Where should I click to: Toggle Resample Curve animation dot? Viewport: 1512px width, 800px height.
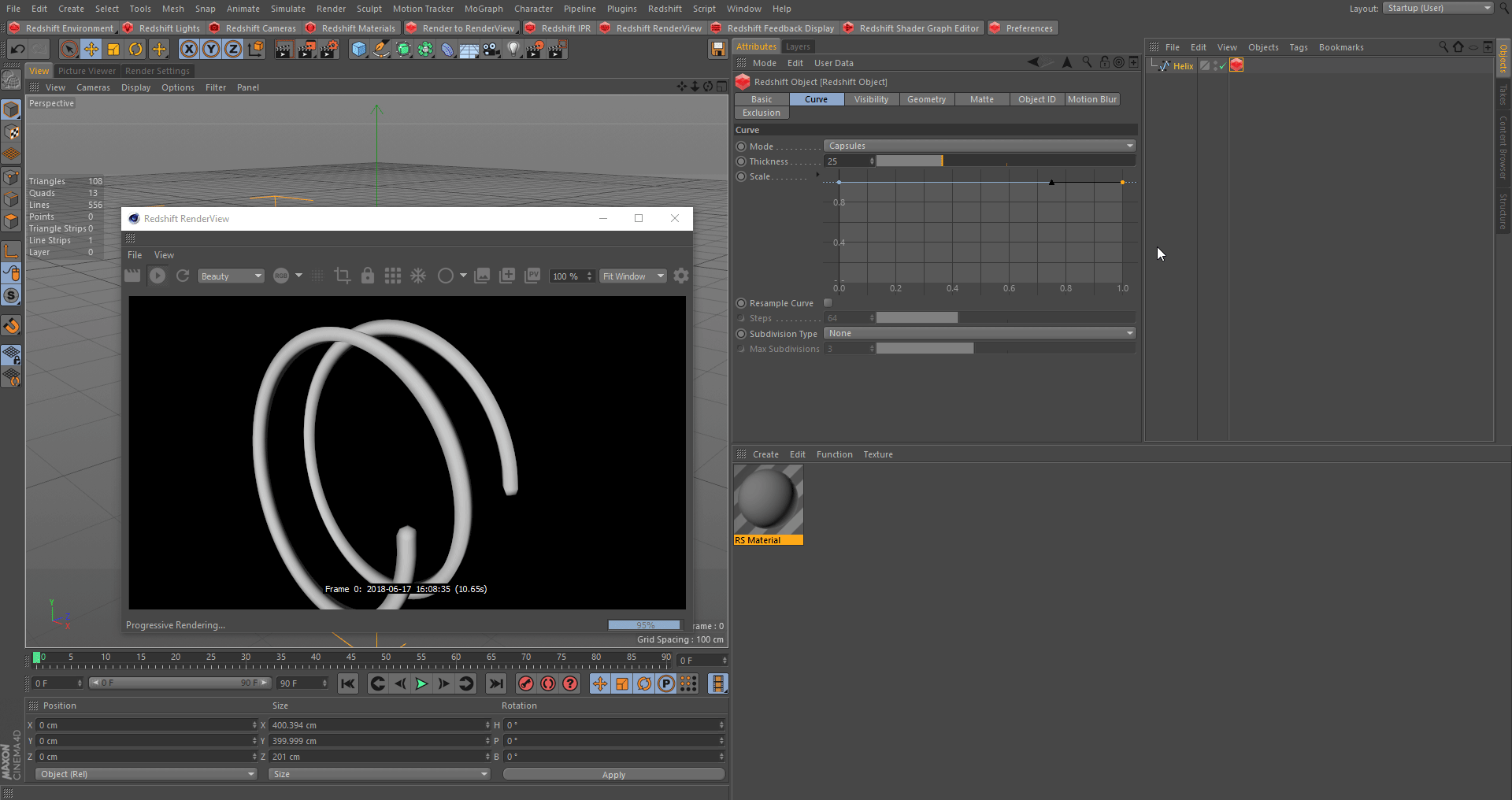[x=741, y=303]
